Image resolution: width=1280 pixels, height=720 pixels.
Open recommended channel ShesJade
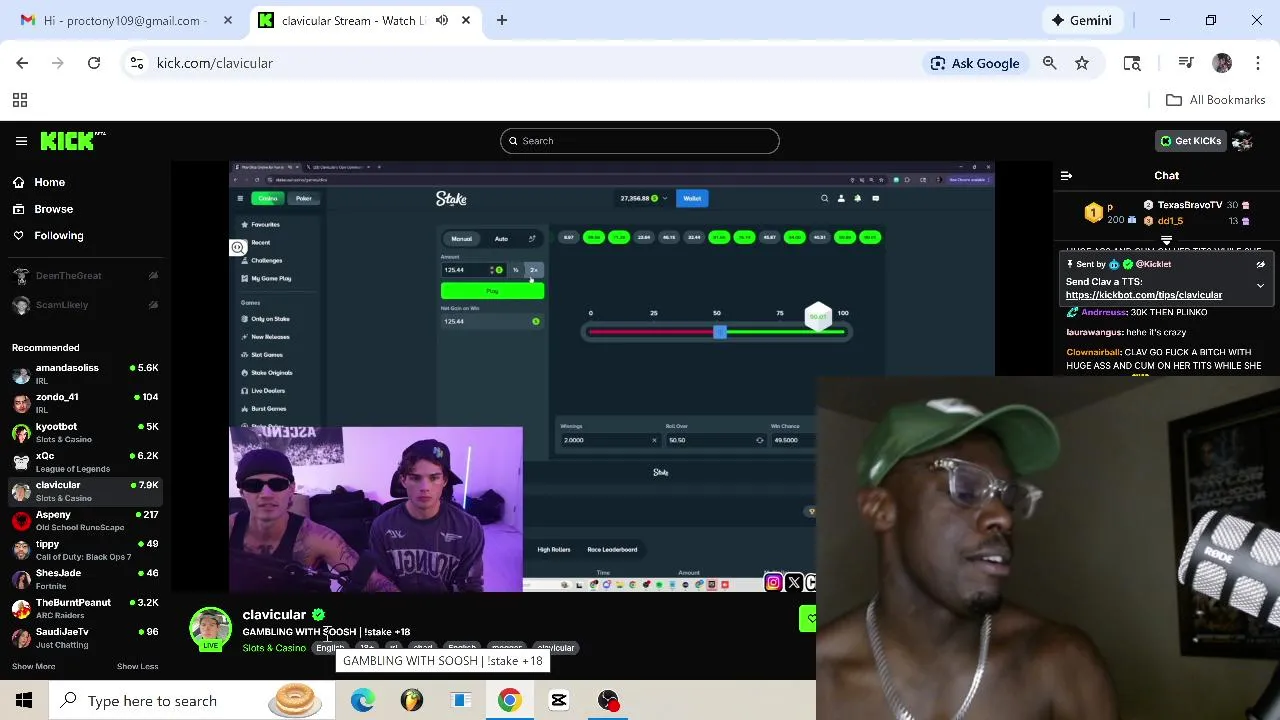85,579
